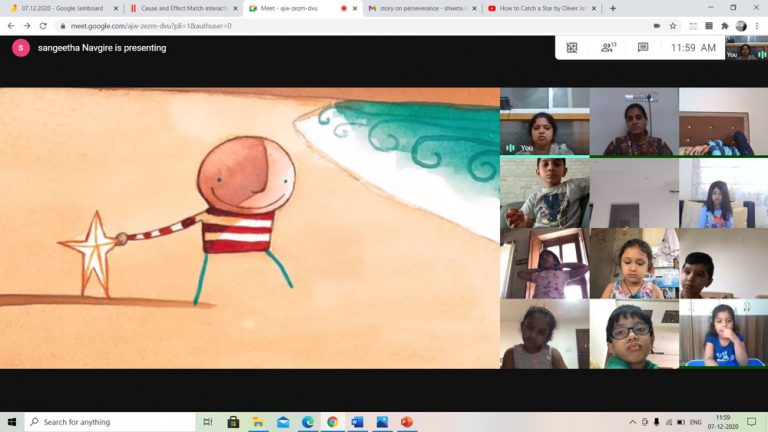Viewport: 768px width, 432px height.
Task: Open the Meet chat panel
Action: tap(643, 48)
